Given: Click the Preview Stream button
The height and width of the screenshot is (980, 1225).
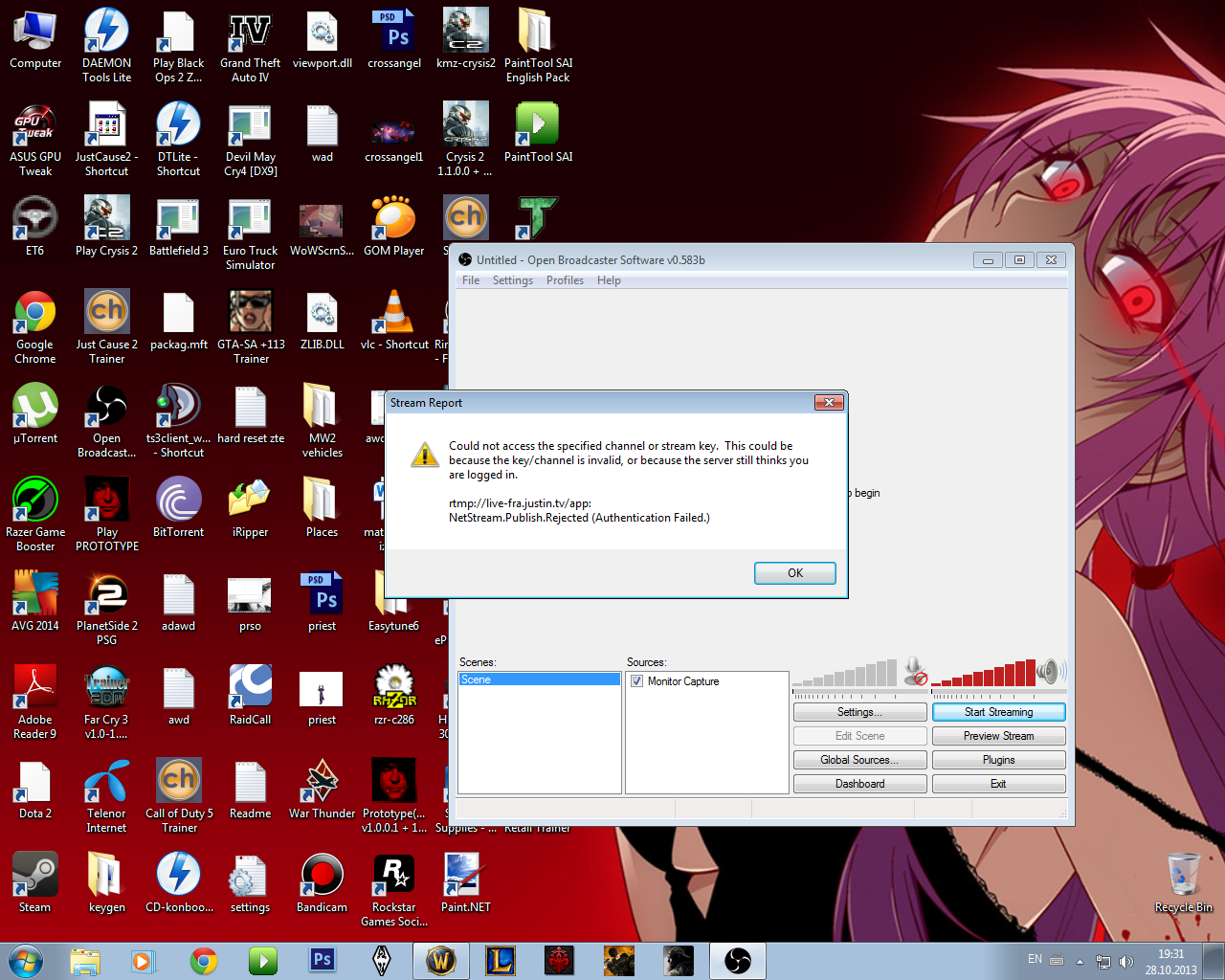Looking at the screenshot, I should [998, 736].
